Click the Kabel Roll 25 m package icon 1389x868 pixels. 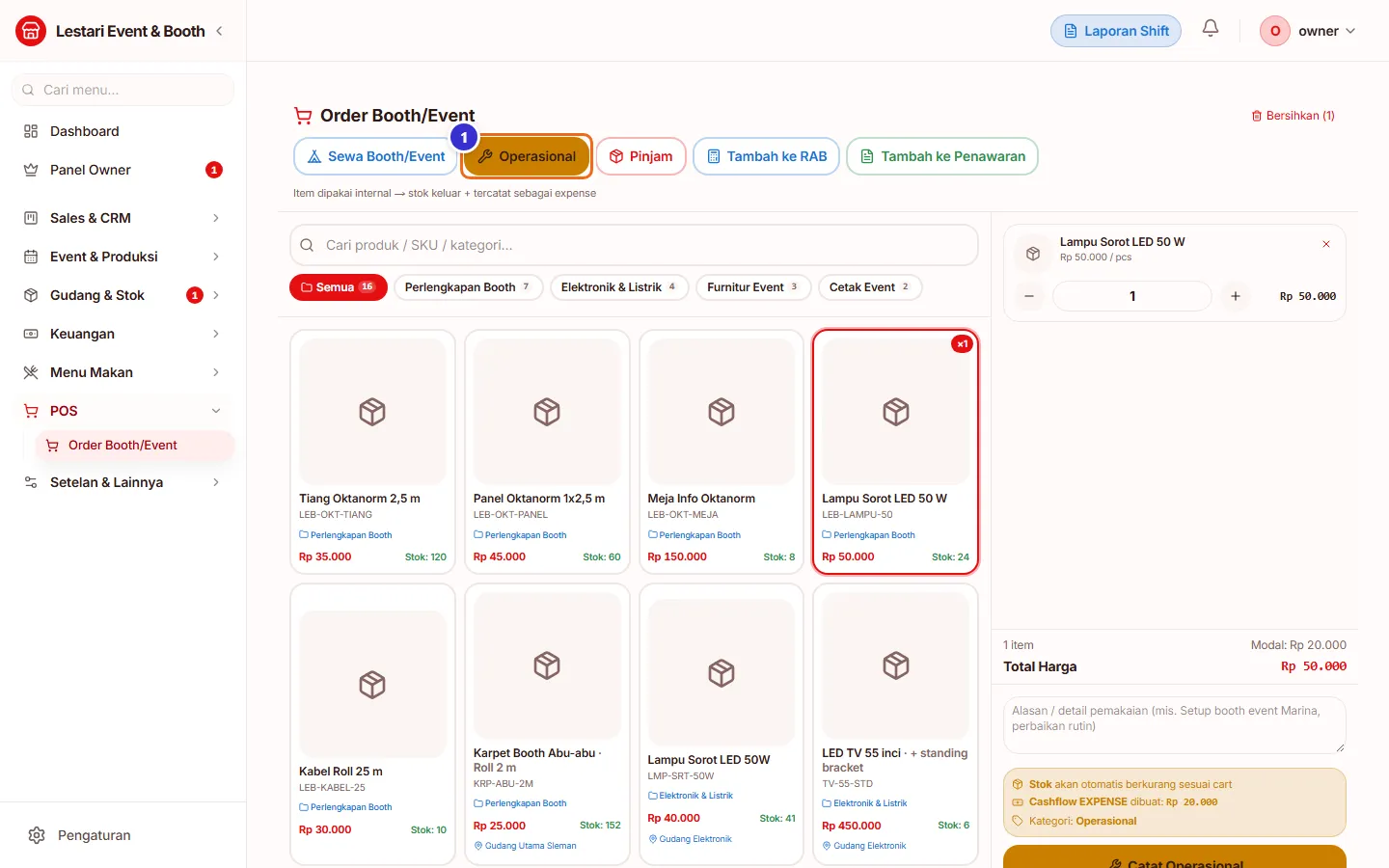(x=372, y=685)
